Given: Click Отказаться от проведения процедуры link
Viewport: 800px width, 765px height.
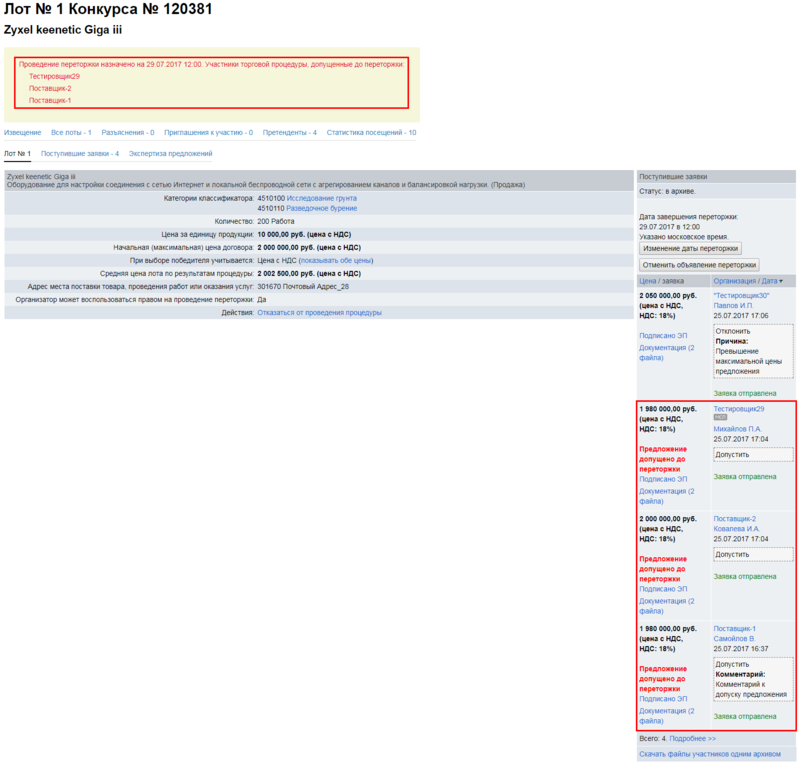Looking at the screenshot, I should pos(319,312).
